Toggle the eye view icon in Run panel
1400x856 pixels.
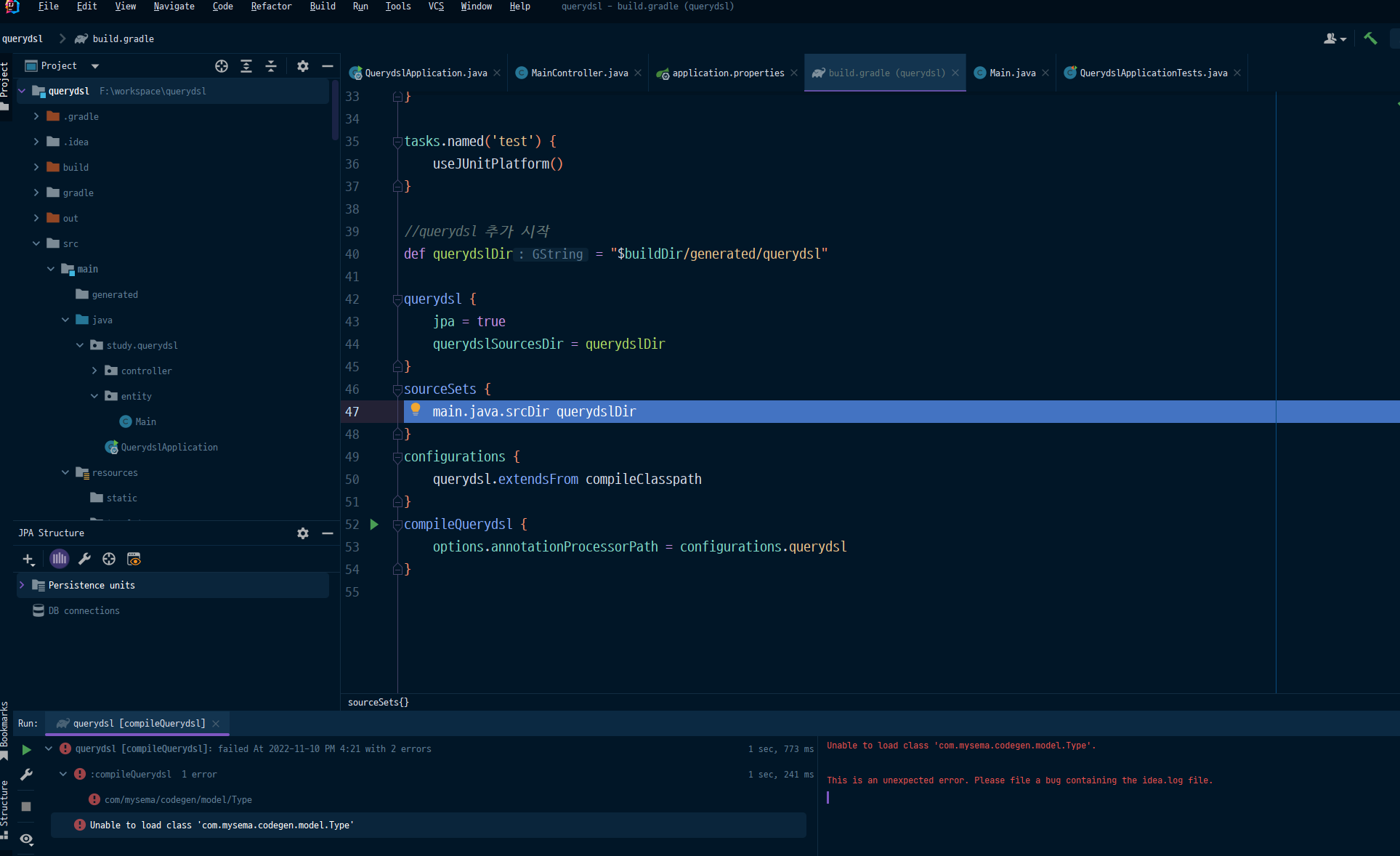click(26, 839)
